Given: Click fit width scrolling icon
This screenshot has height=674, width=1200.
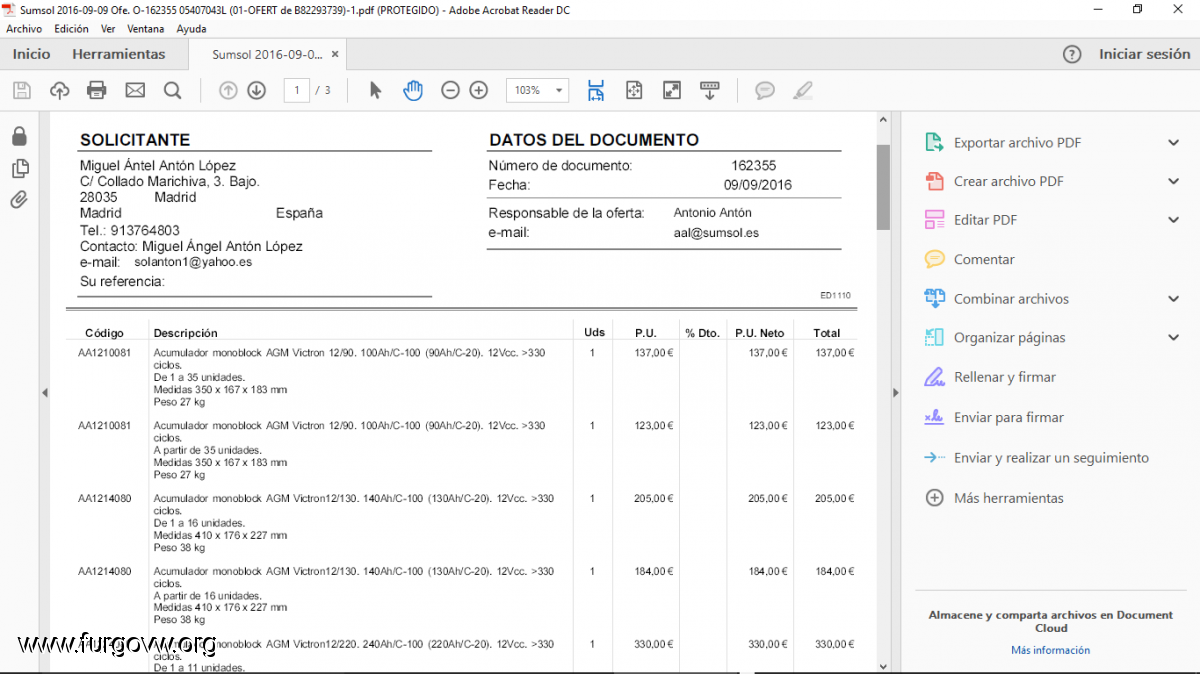Looking at the screenshot, I should (596, 91).
